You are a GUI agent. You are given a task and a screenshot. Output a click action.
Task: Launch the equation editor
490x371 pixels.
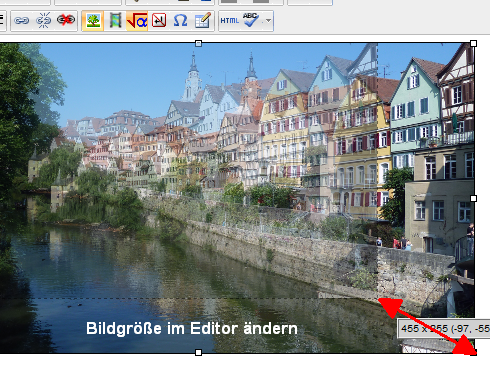tap(137, 21)
